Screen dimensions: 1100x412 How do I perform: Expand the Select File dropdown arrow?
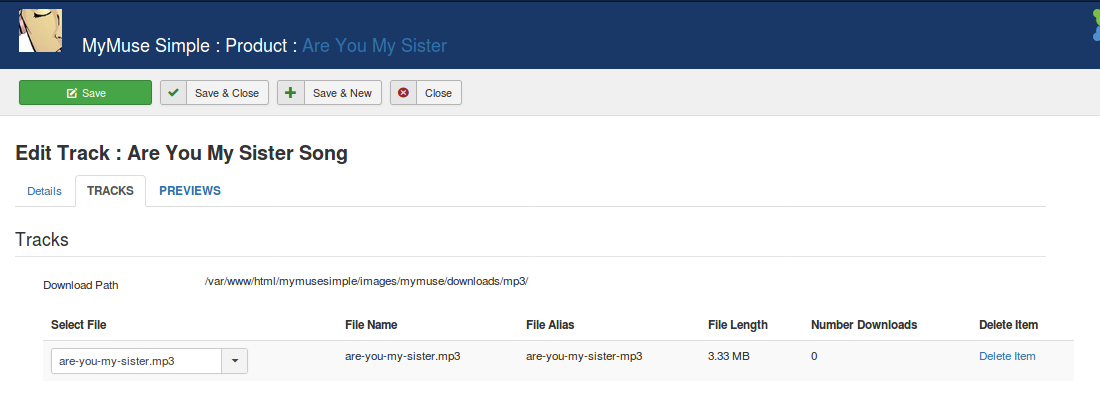(234, 361)
